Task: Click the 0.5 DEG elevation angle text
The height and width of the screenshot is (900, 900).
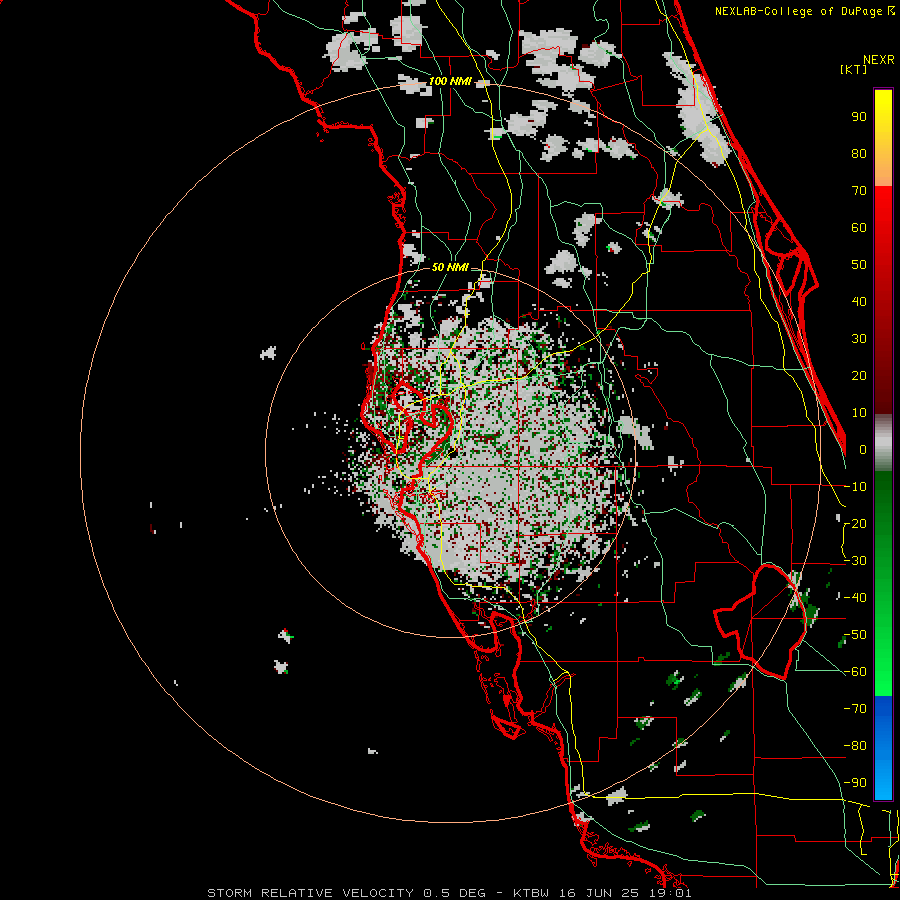Action: 455,893
